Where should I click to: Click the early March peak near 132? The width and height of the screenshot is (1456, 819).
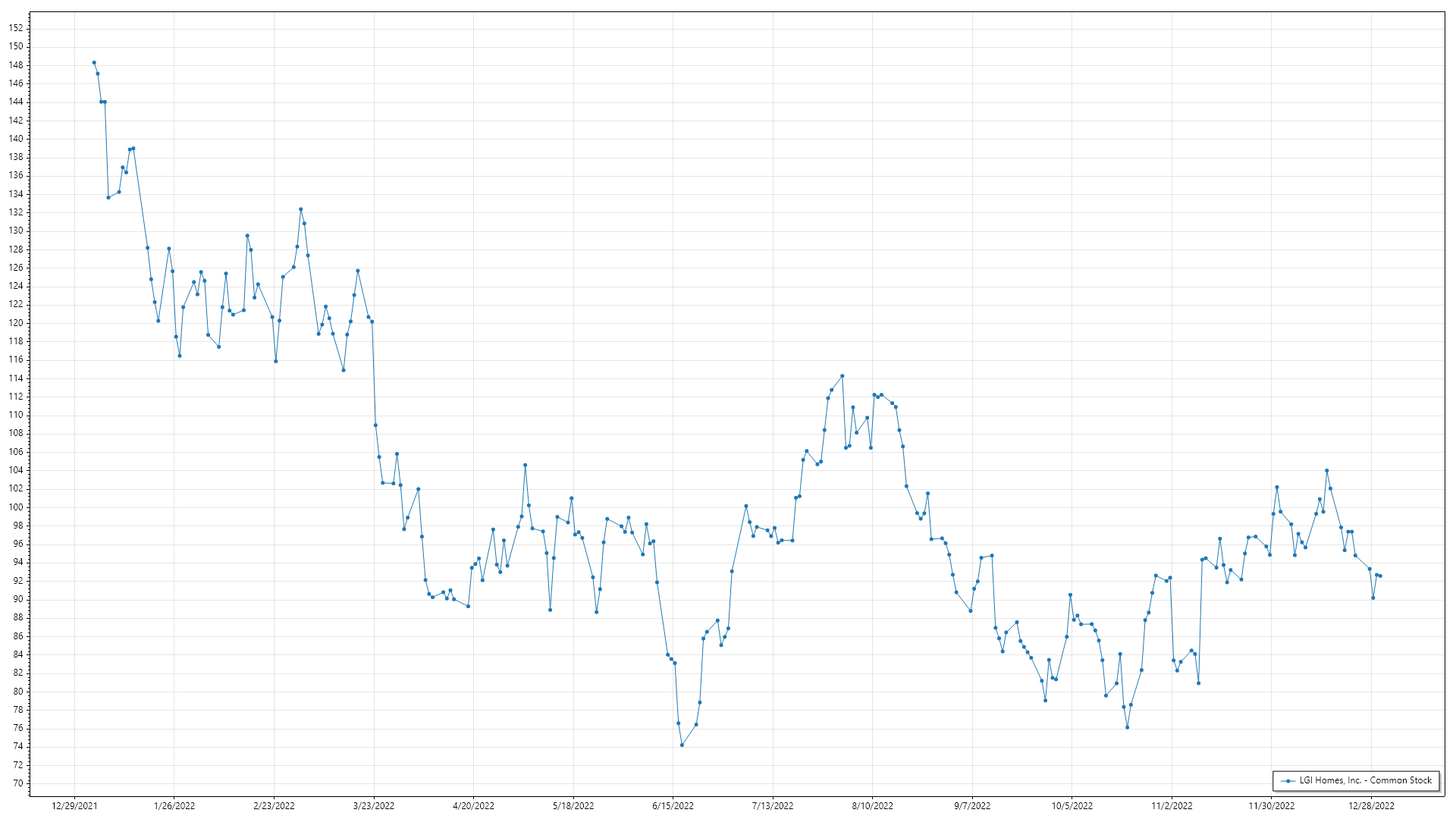(x=300, y=209)
